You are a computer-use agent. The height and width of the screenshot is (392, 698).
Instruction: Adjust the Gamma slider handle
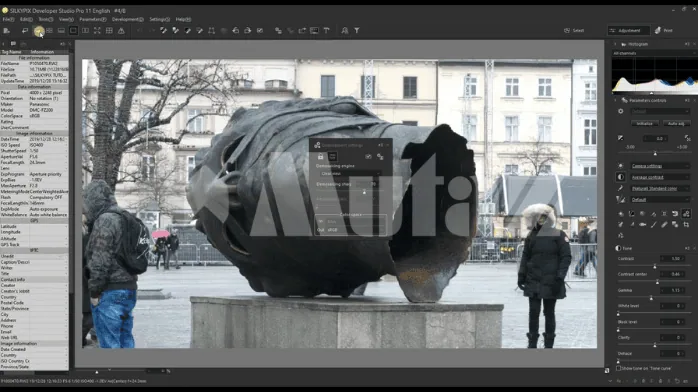(x=651, y=298)
